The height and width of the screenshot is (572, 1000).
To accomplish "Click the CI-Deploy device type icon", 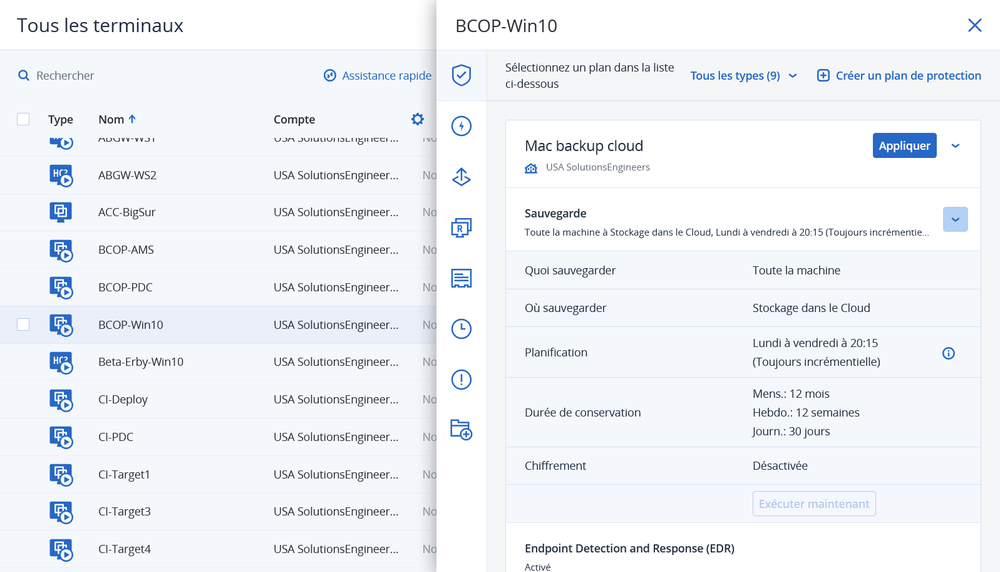I will click(x=61, y=400).
